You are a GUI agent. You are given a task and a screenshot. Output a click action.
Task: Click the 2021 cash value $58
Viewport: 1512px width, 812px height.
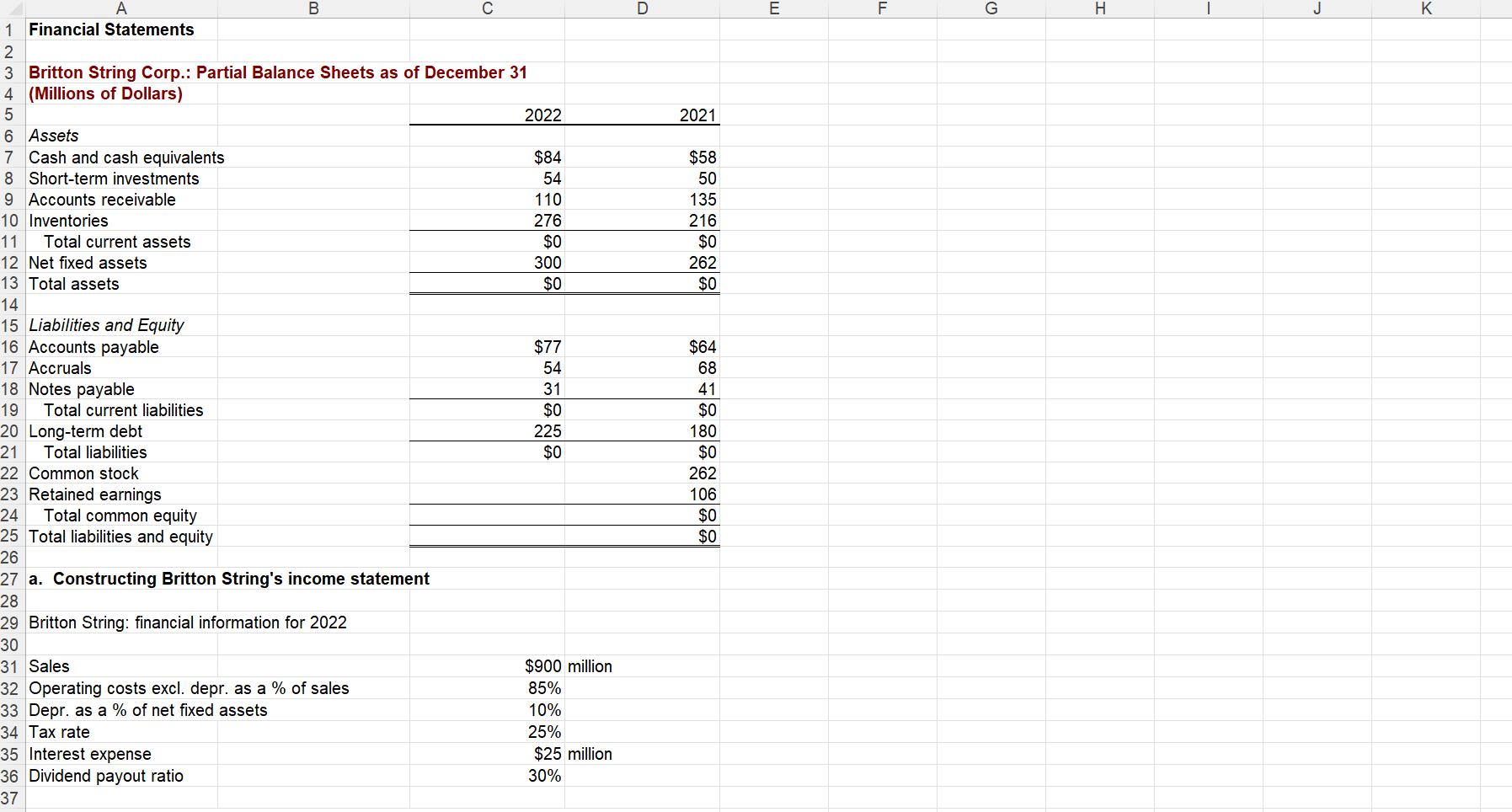[x=703, y=158]
